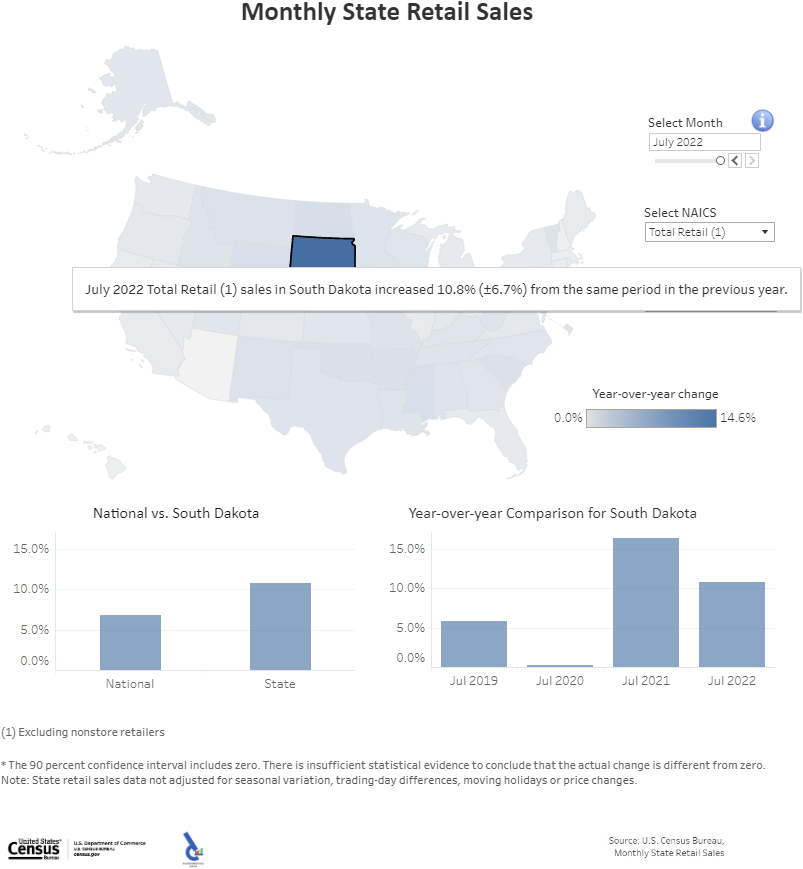This screenshot has height=869, width=803.
Task: Click the Monthly State Retail Sales source text
Action: coord(669,853)
